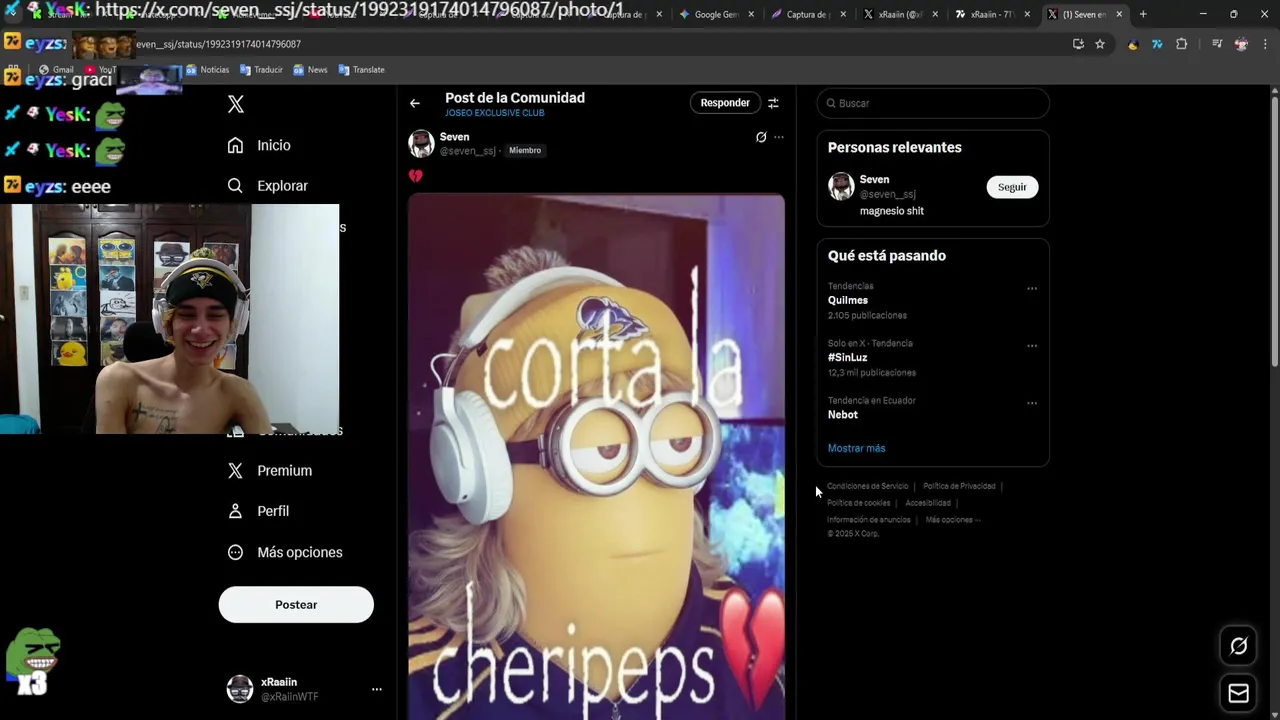Click the 7TV extension icon

pyautogui.click(x=1157, y=44)
